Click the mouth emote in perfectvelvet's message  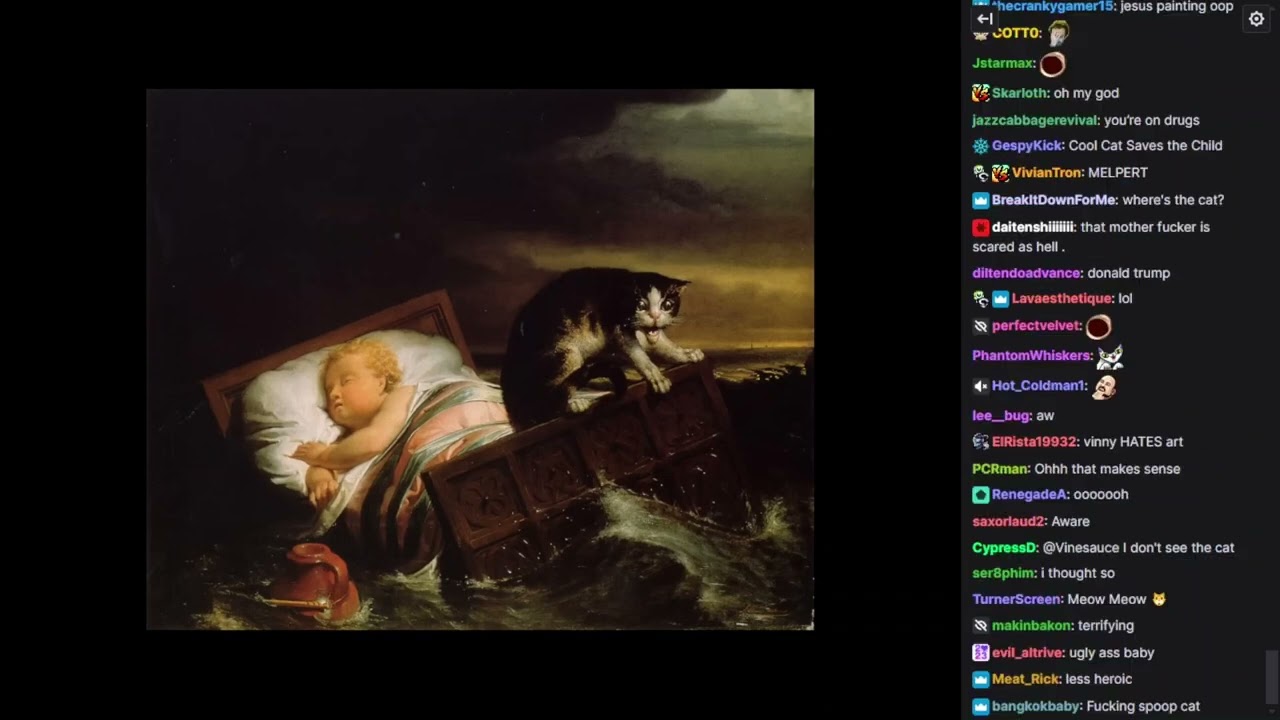[1099, 327]
